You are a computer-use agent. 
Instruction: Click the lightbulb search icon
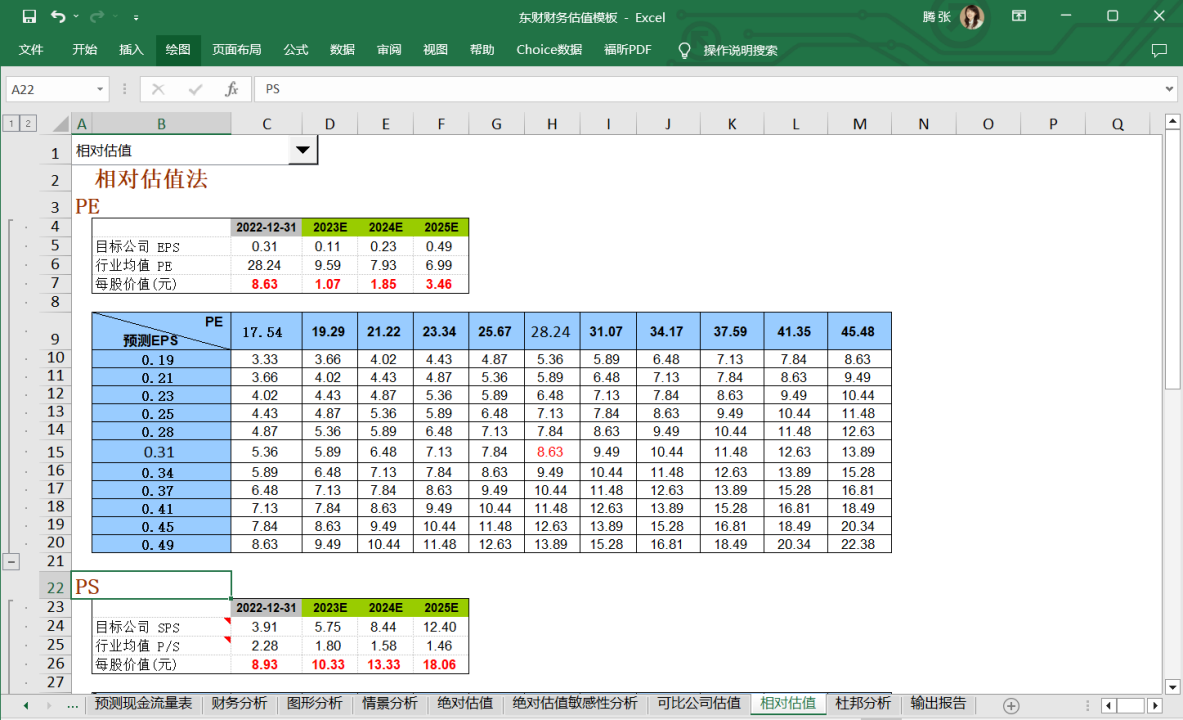click(684, 50)
